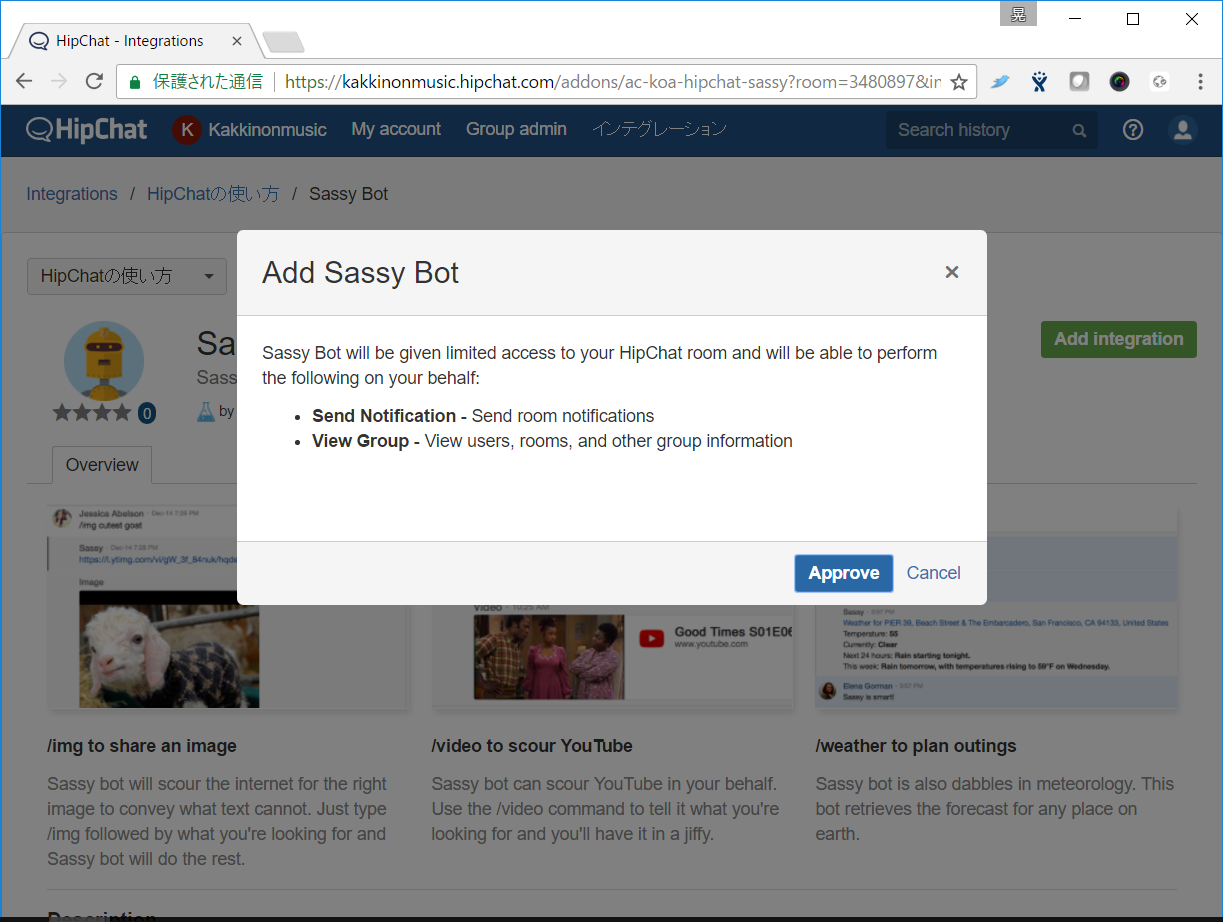Click the '/weather to plan outings' heading
The width and height of the screenshot is (1223, 922).
pyautogui.click(x=916, y=746)
